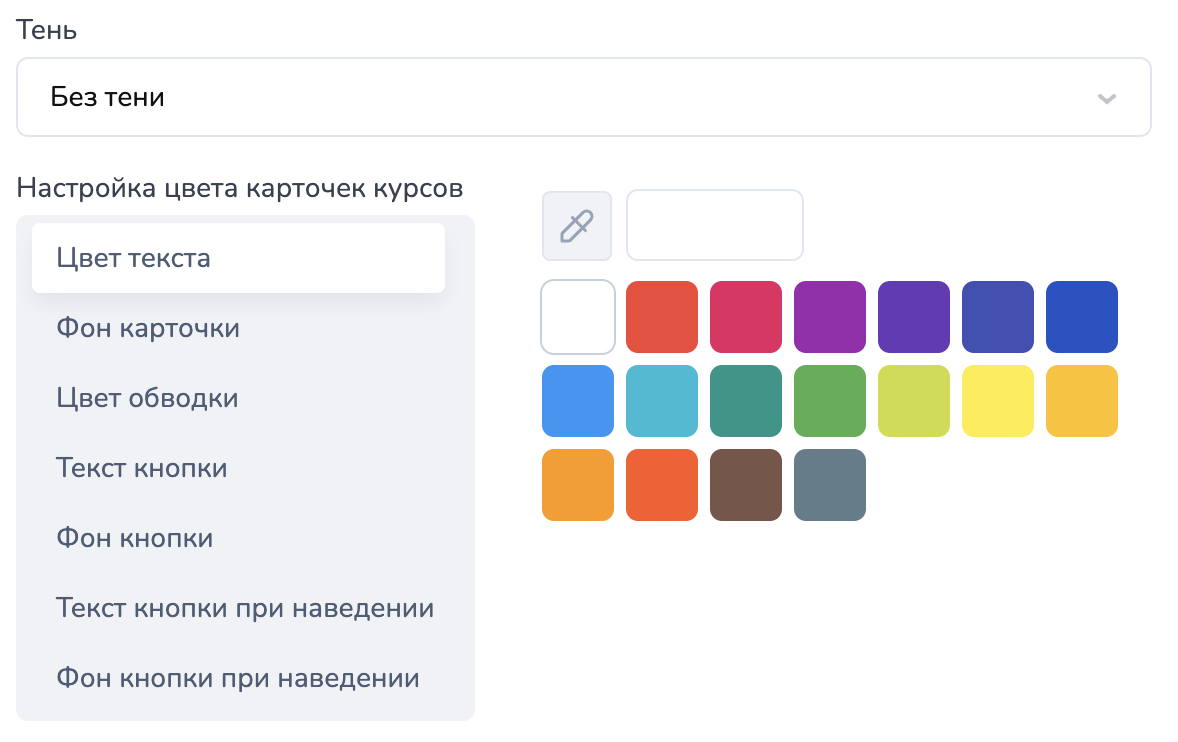Select the deep orange-red swatch

coord(662,485)
